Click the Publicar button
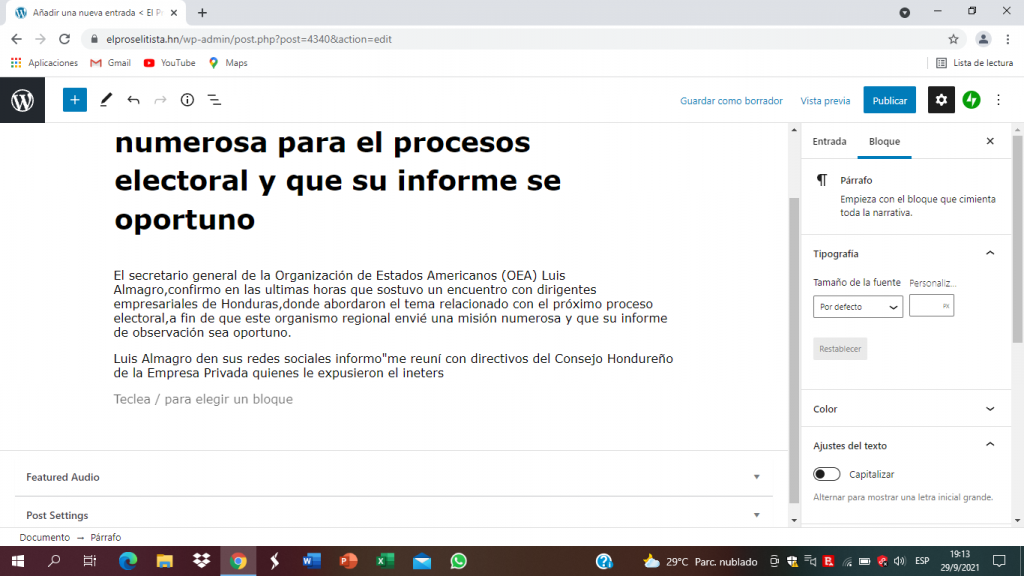This screenshot has width=1024, height=576. pos(889,100)
